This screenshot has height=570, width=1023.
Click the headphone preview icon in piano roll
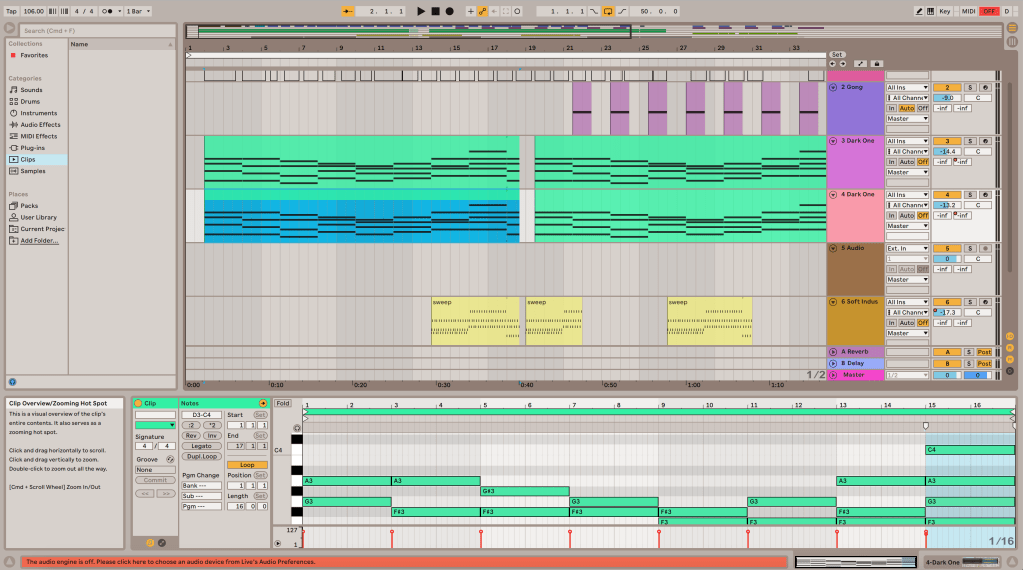tap(297, 427)
